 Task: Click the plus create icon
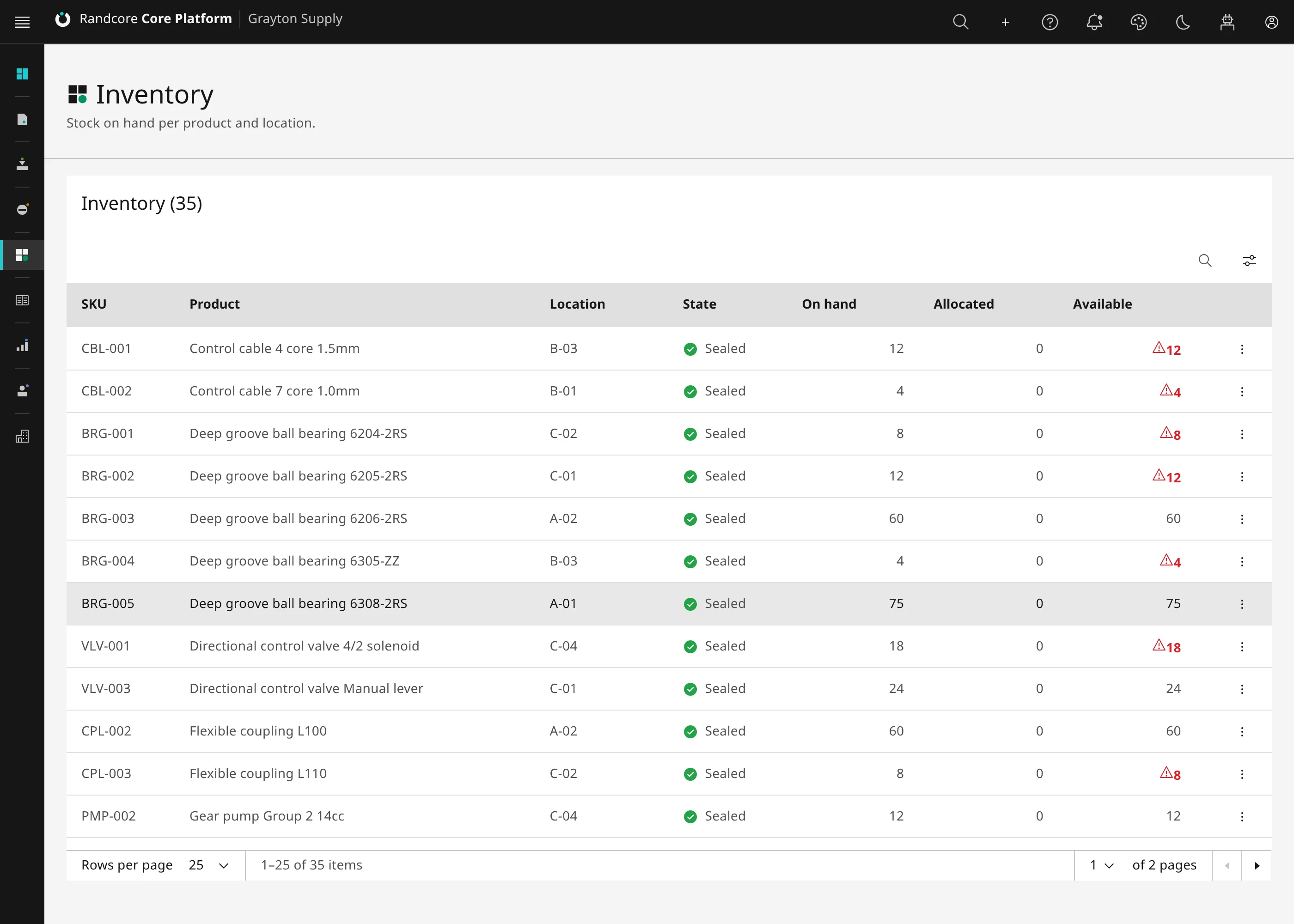click(1006, 22)
